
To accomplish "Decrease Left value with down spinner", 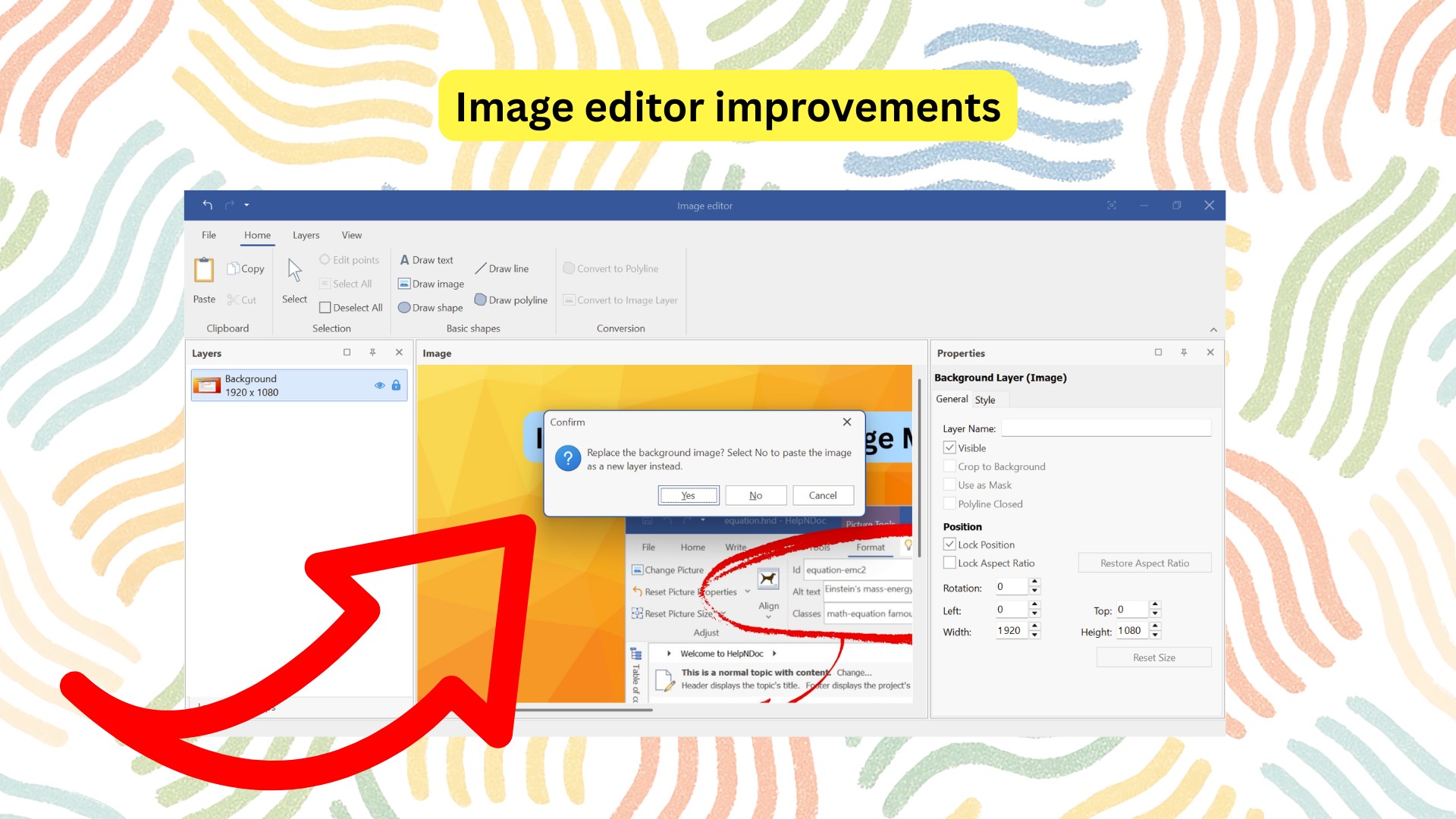I will tap(1034, 613).
